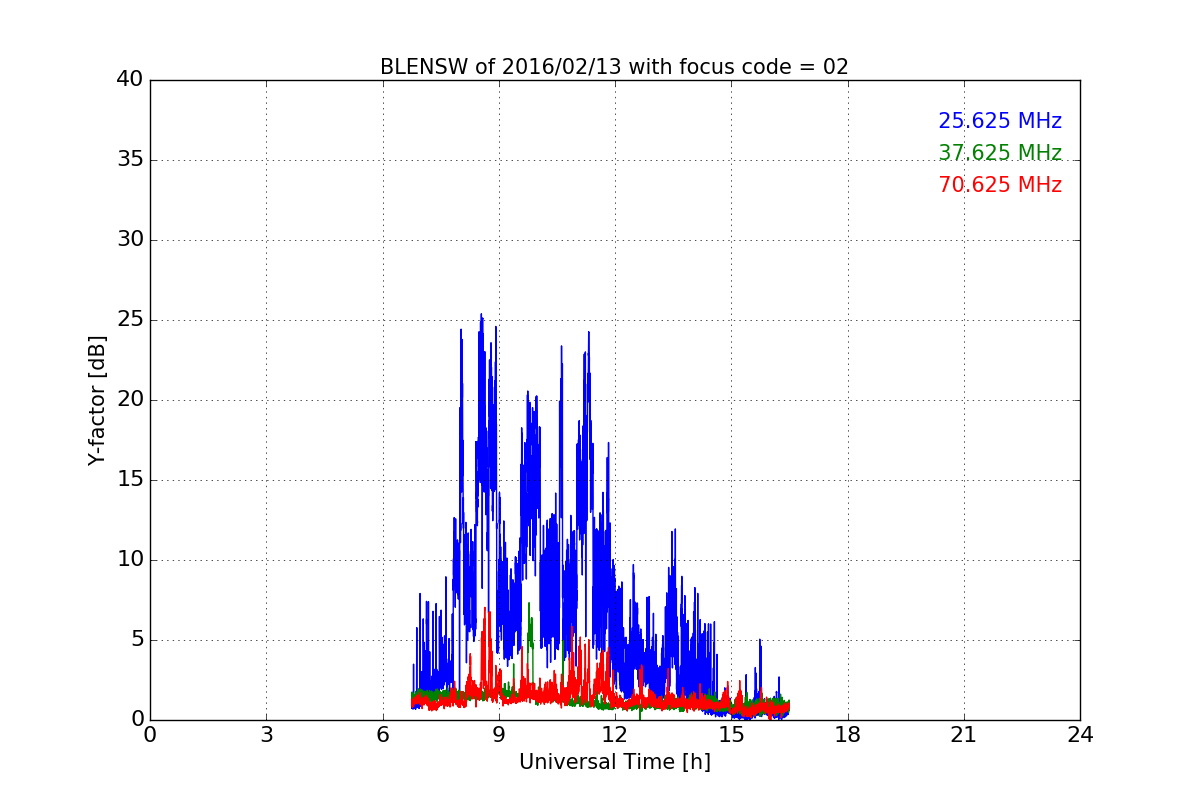The width and height of the screenshot is (1200, 800).
Task: Click the y-axis tick label 35
Action: [x=129, y=160]
